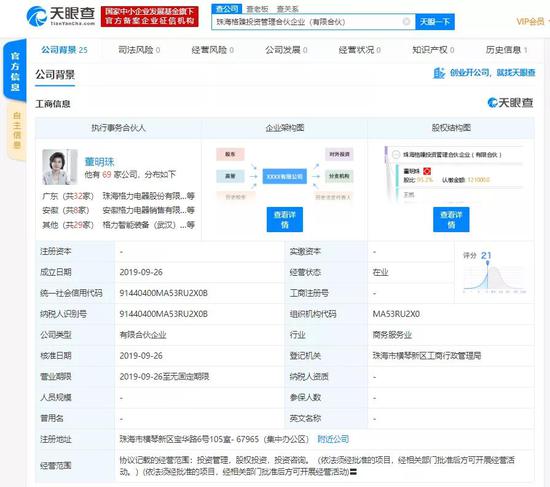Image resolution: width=550 pixels, height=487 pixels.
Task: Open the 附近公司 link
Action: (x=333, y=439)
